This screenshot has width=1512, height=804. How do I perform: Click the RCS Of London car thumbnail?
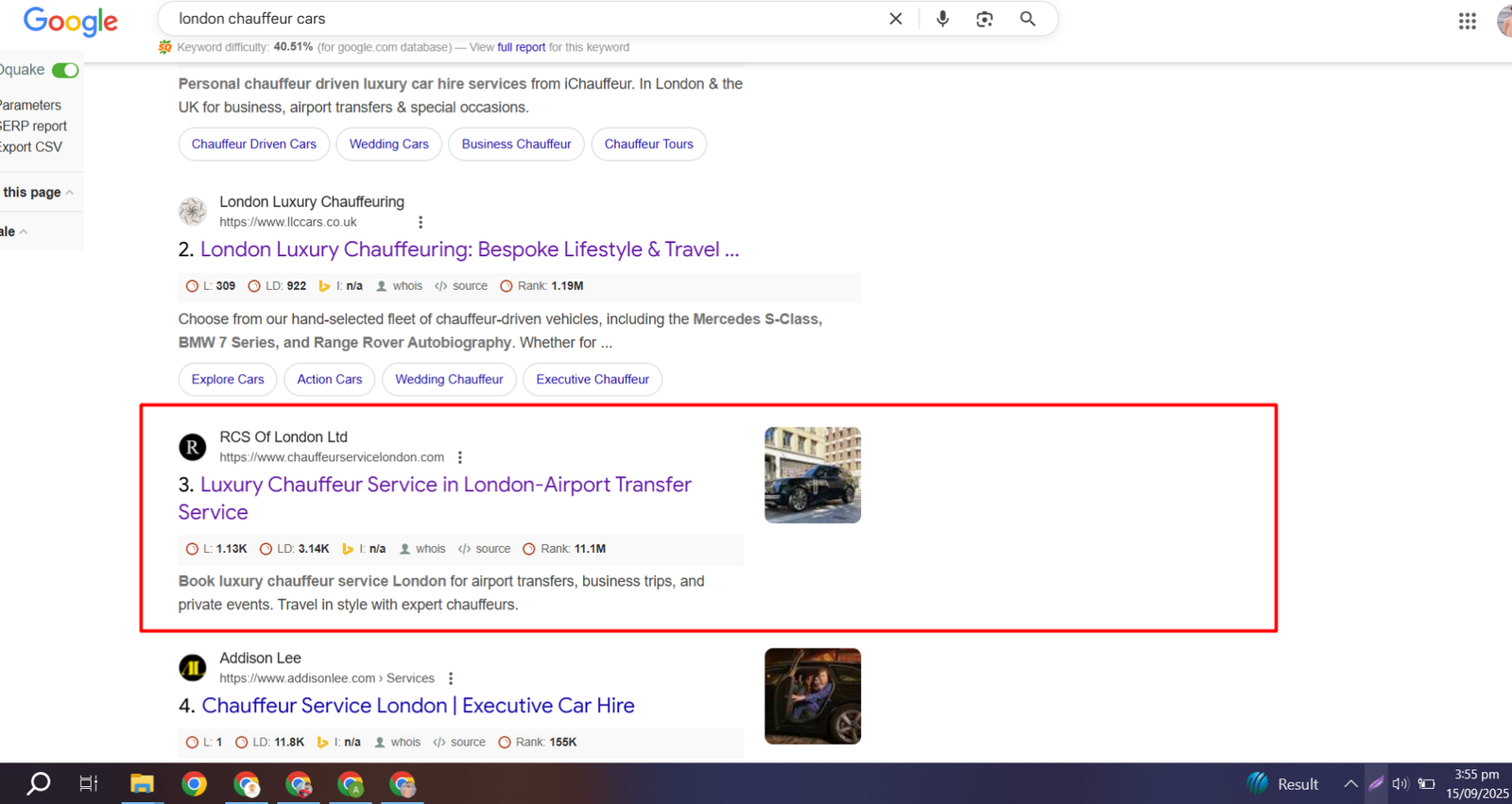(812, 475)
